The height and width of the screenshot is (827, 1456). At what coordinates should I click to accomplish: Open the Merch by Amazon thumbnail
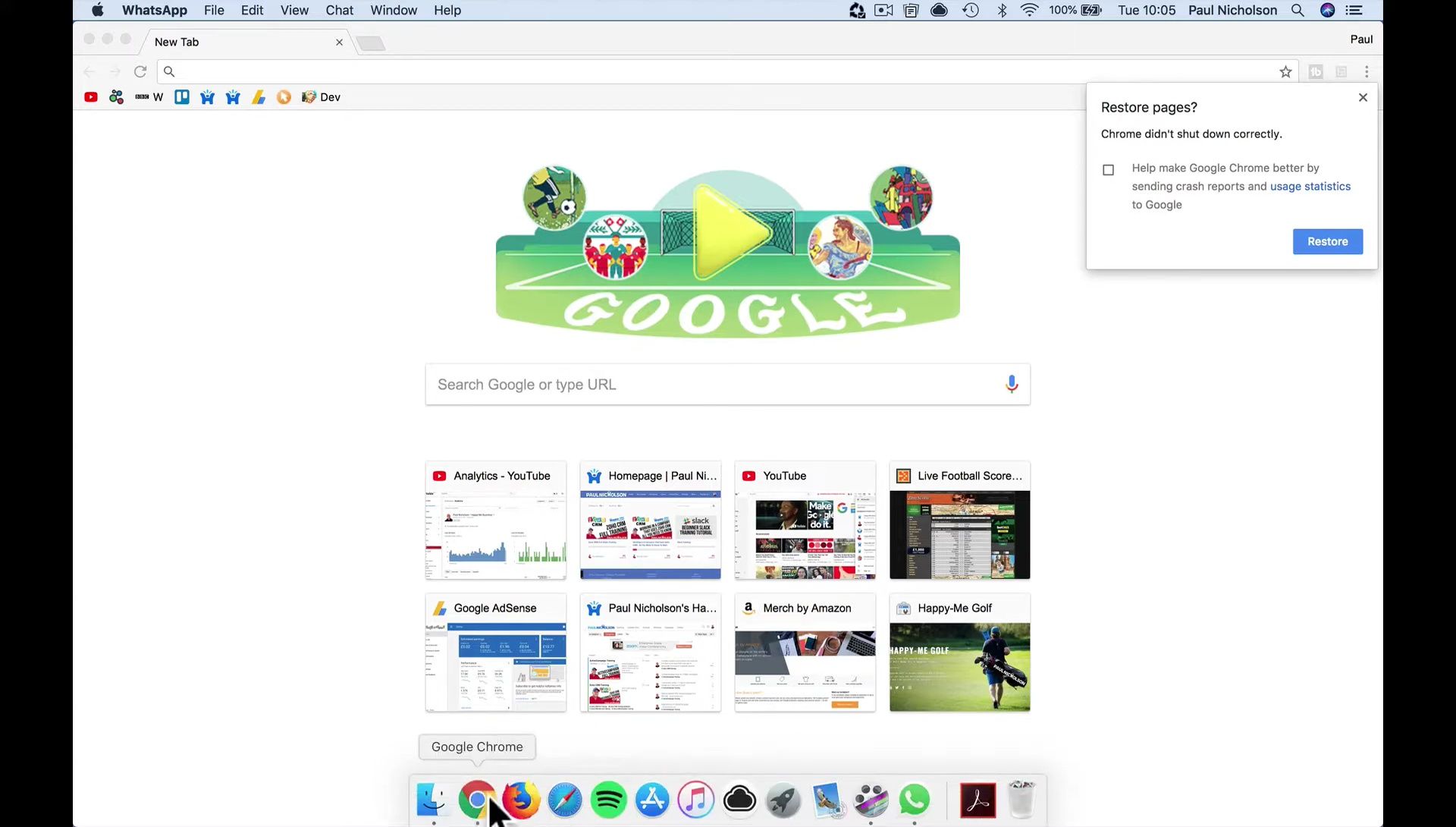coord(805,652)
